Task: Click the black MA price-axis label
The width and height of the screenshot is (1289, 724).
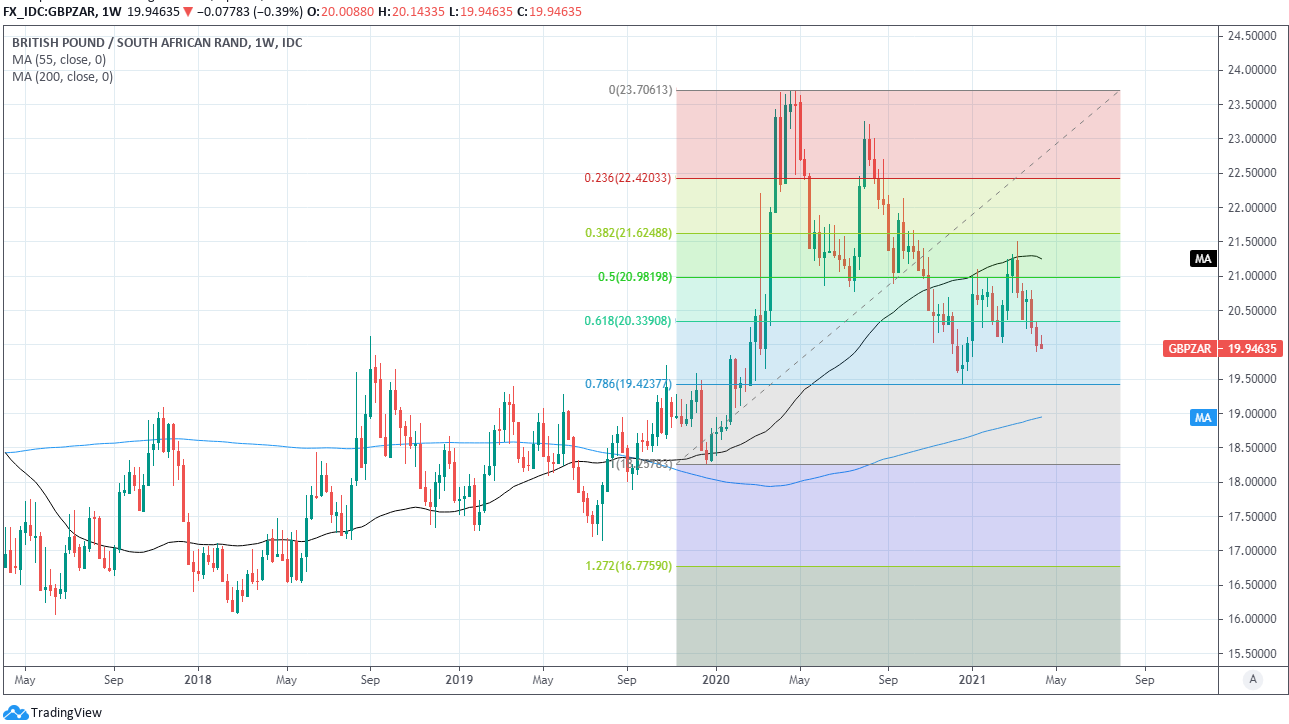Action: (x=1203, y=259)
